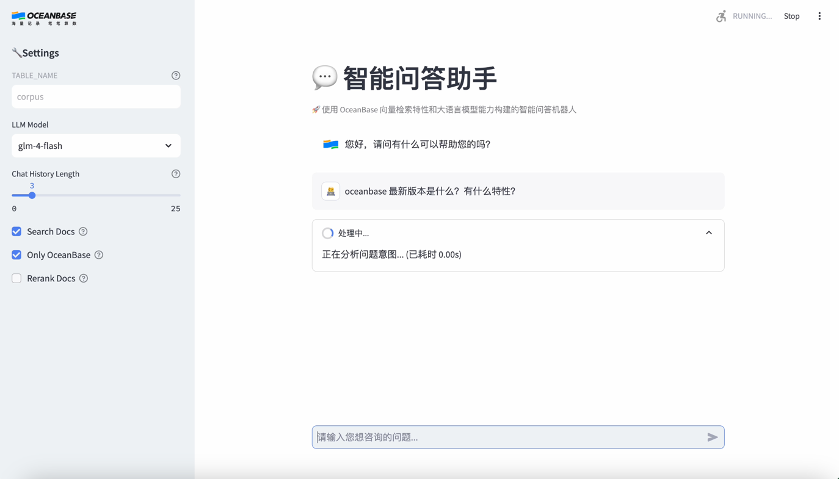
Task: Toggle the Search Docs checkbox
Action: tap(17, 231)
